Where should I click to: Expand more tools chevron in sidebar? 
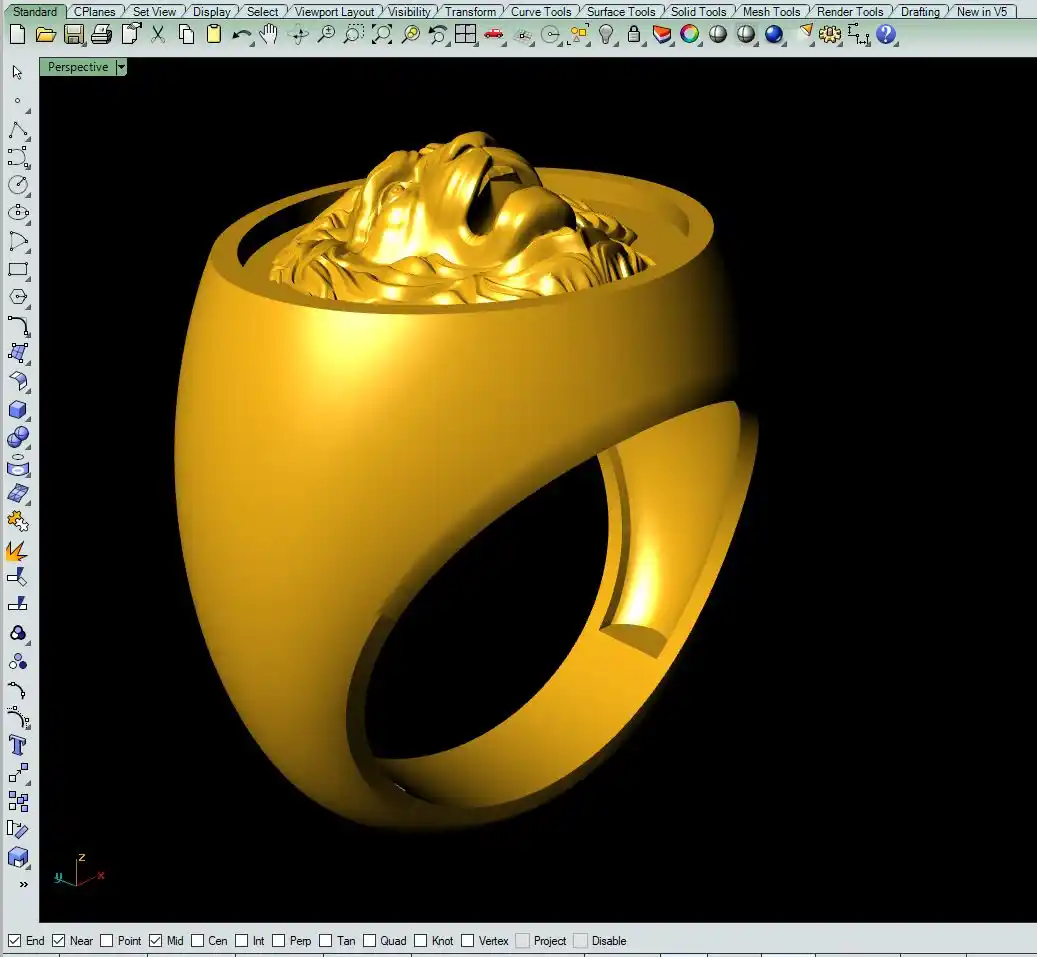(x=23, y=884)
